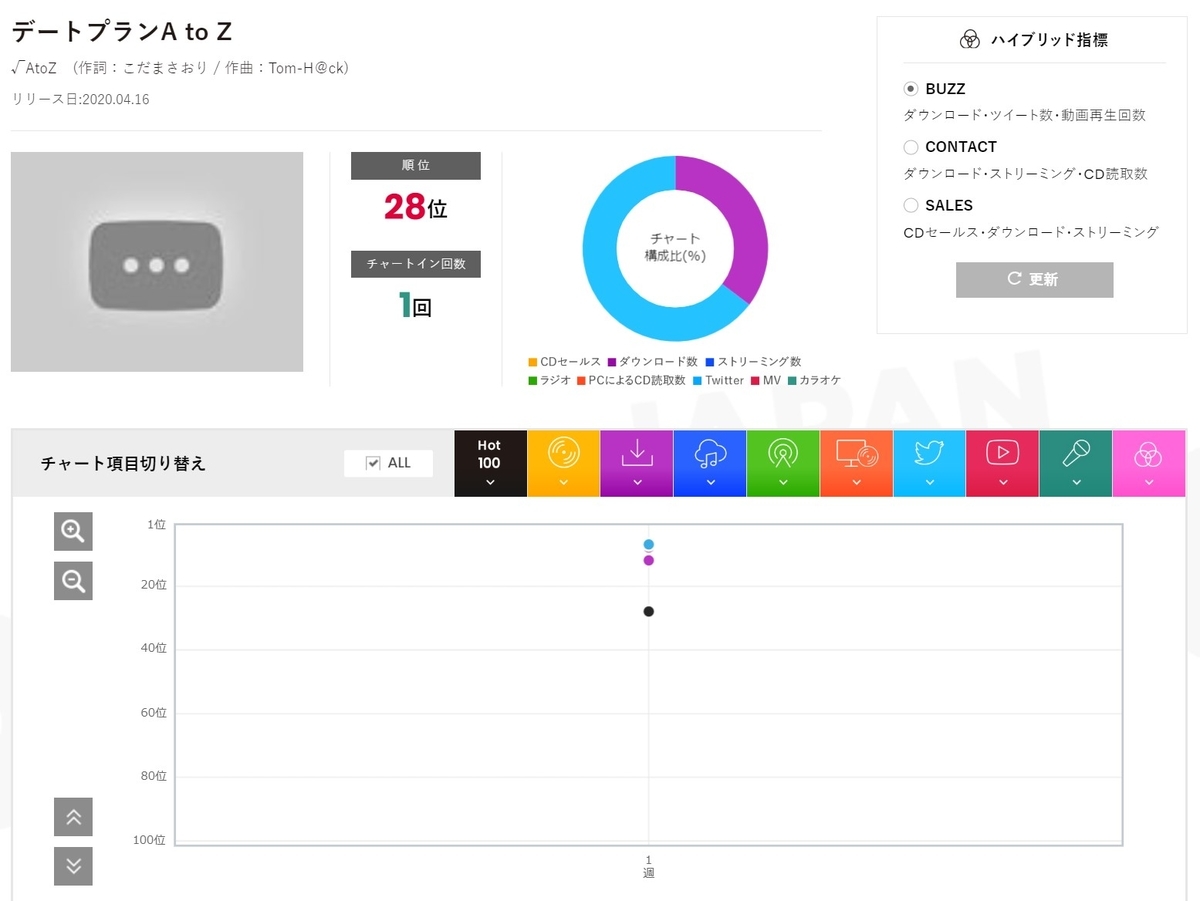Toggle the purple download icon tab
Image resolution: width=1200 pixels, height=901 pixels.
click(637, 463)
